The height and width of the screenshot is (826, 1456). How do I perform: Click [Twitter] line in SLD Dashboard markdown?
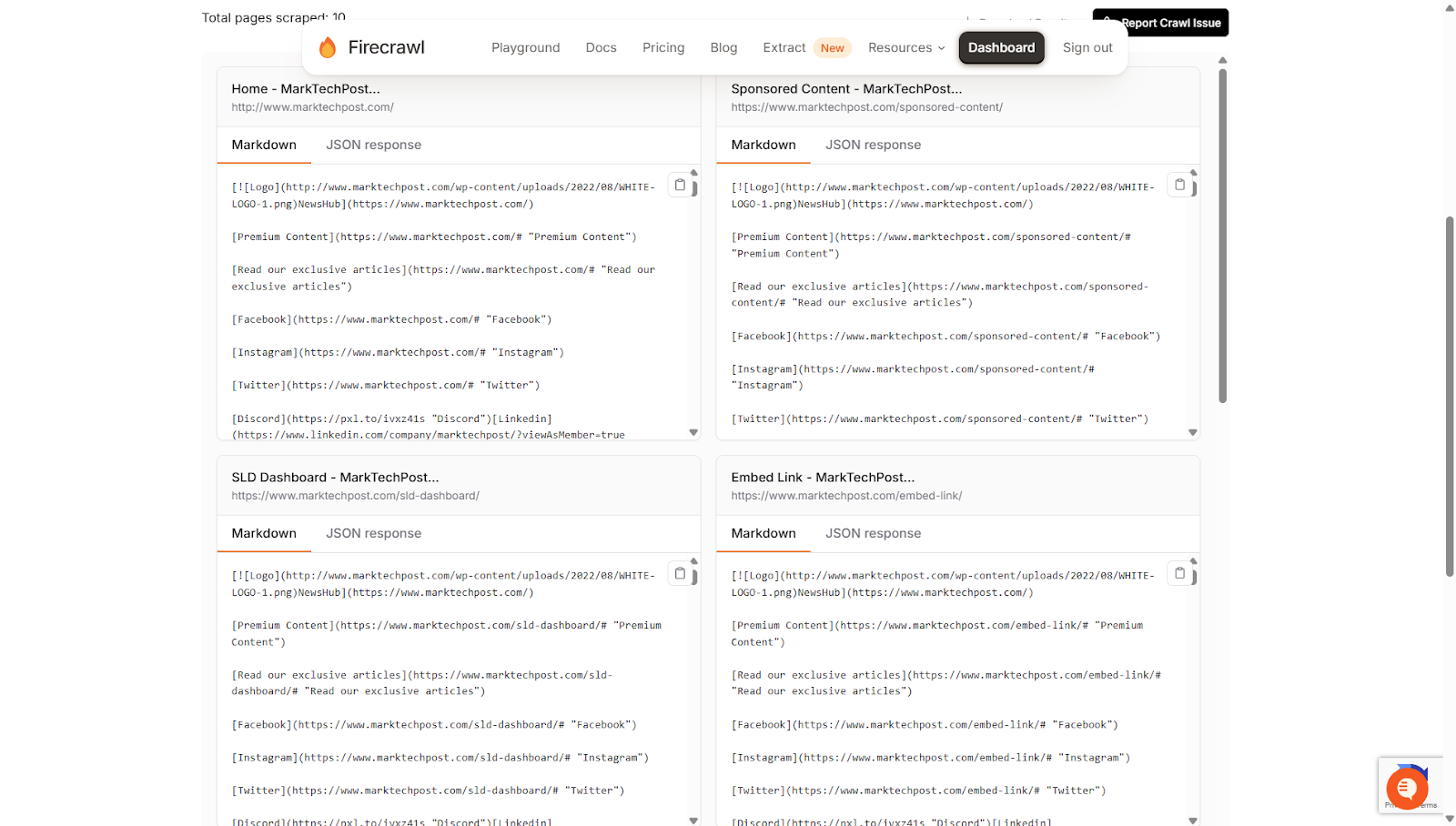[428, 791]
